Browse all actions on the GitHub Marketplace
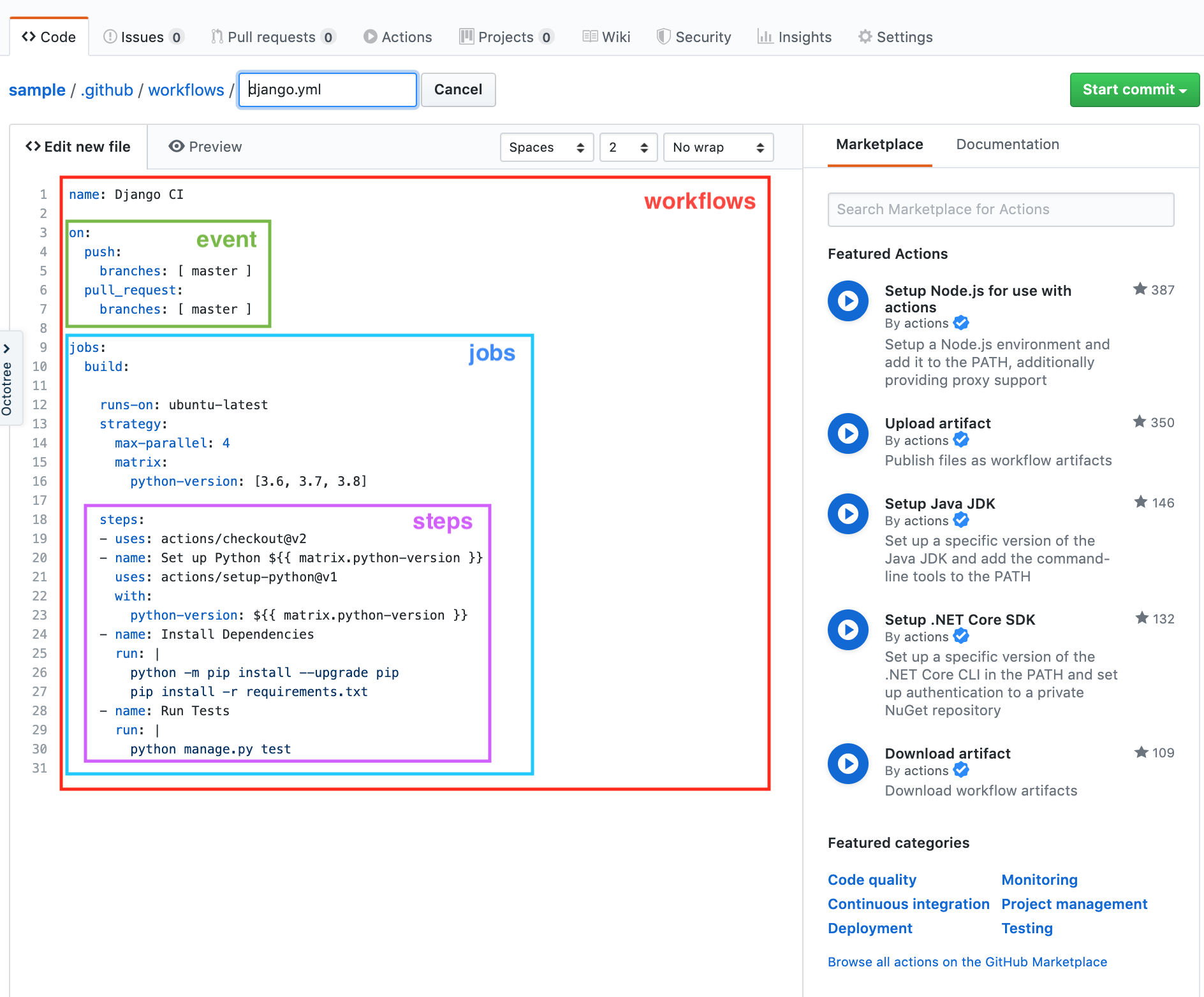 [967, 962]
